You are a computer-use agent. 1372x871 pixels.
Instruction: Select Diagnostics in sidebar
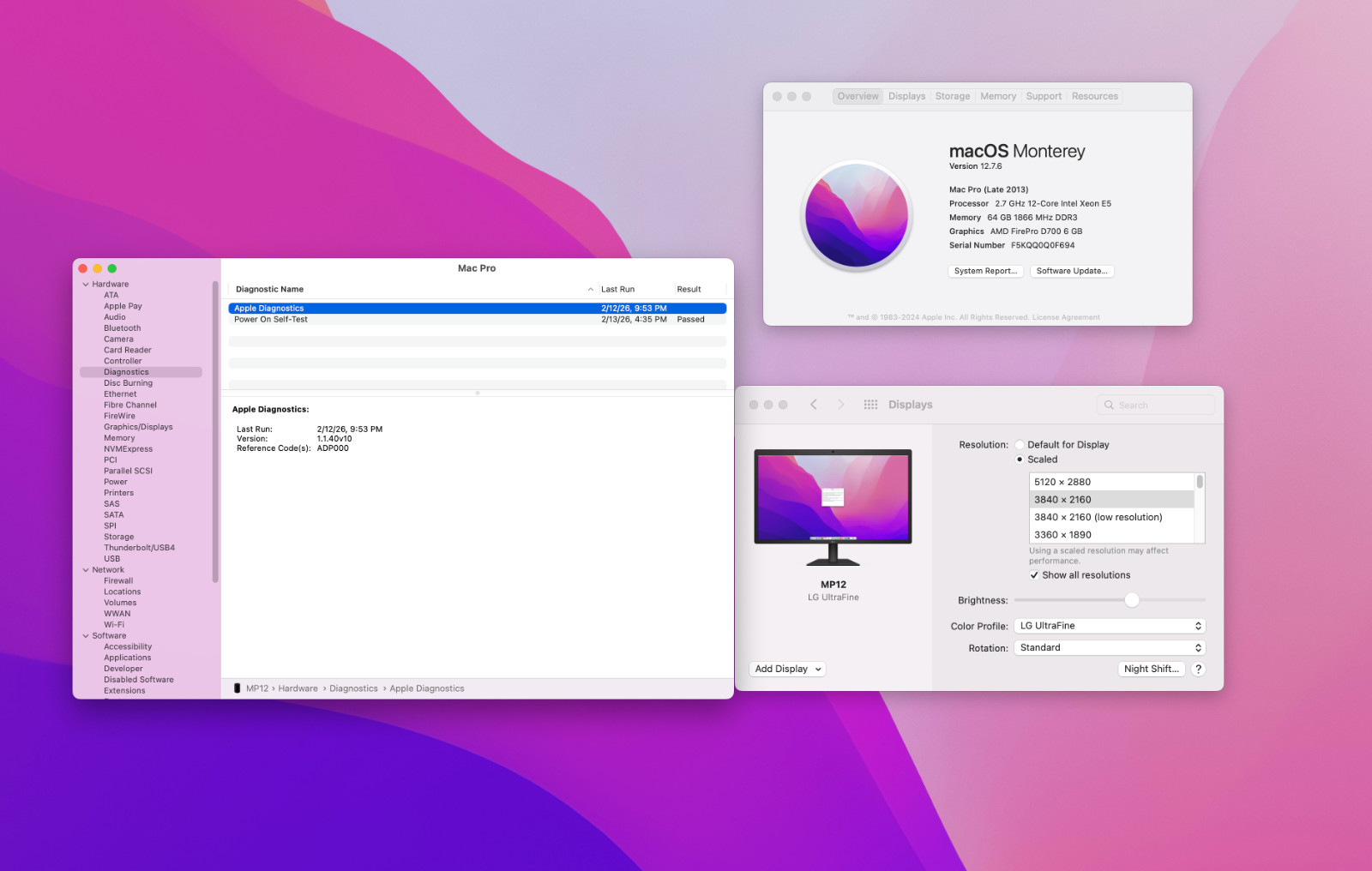coord(141,372)
